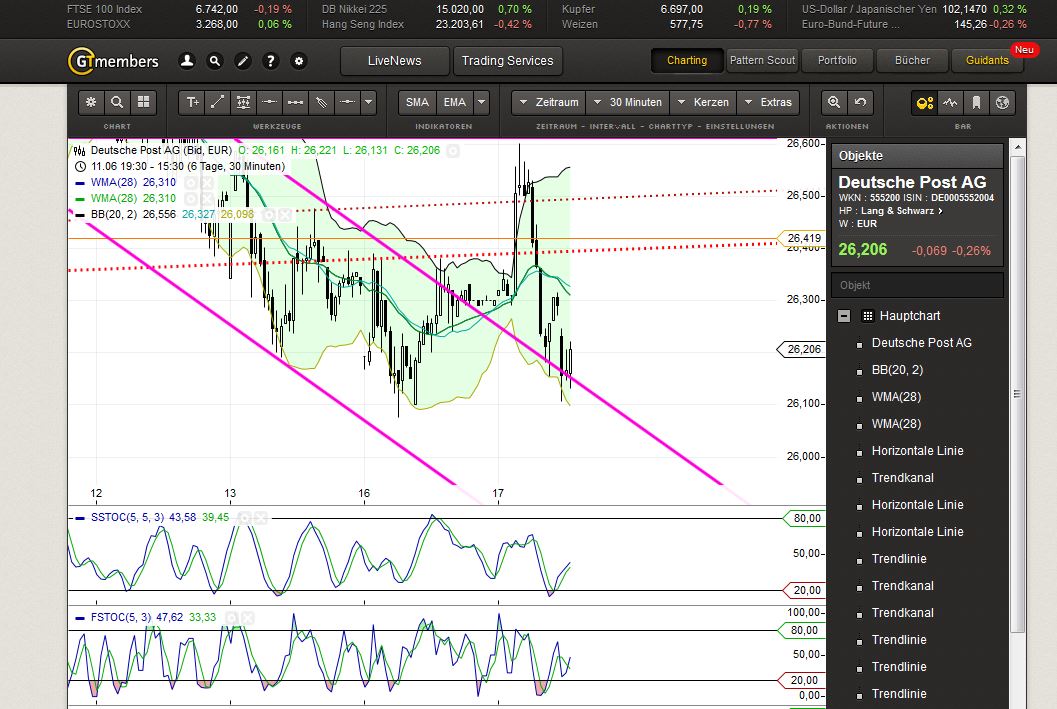Open LiveNews
This screenshot has width=1057, height=709.
pos(394,61)
